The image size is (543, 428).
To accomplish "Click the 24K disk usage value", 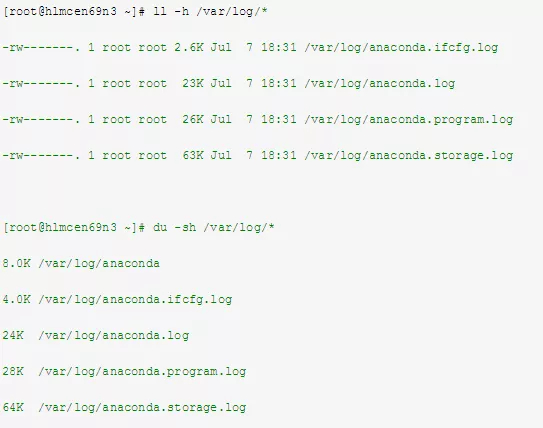I will point(13,336).
